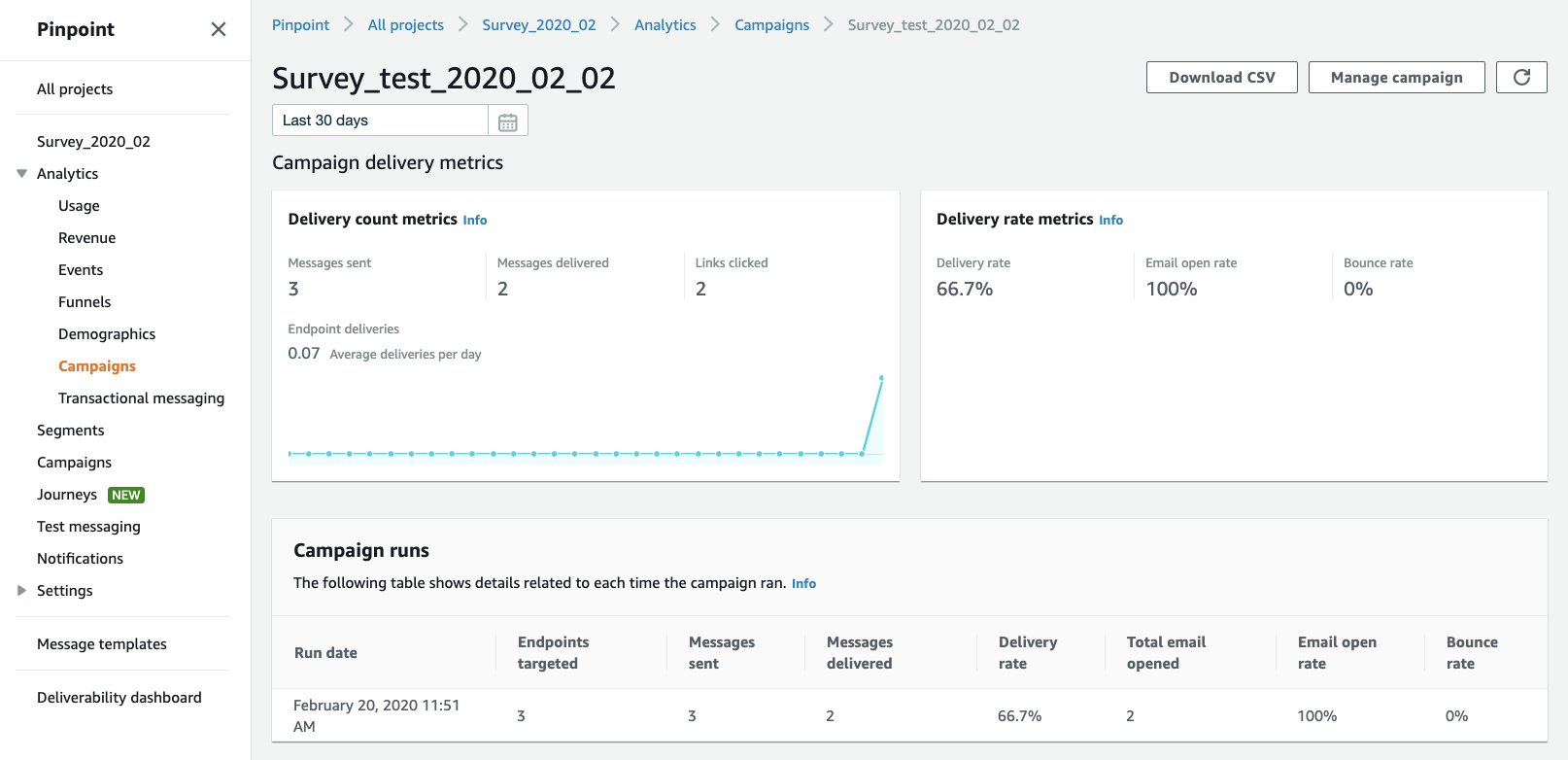Screen dimensions: 1568x760
Task: Open the Revenue analytics page
Action: point(86,238)
